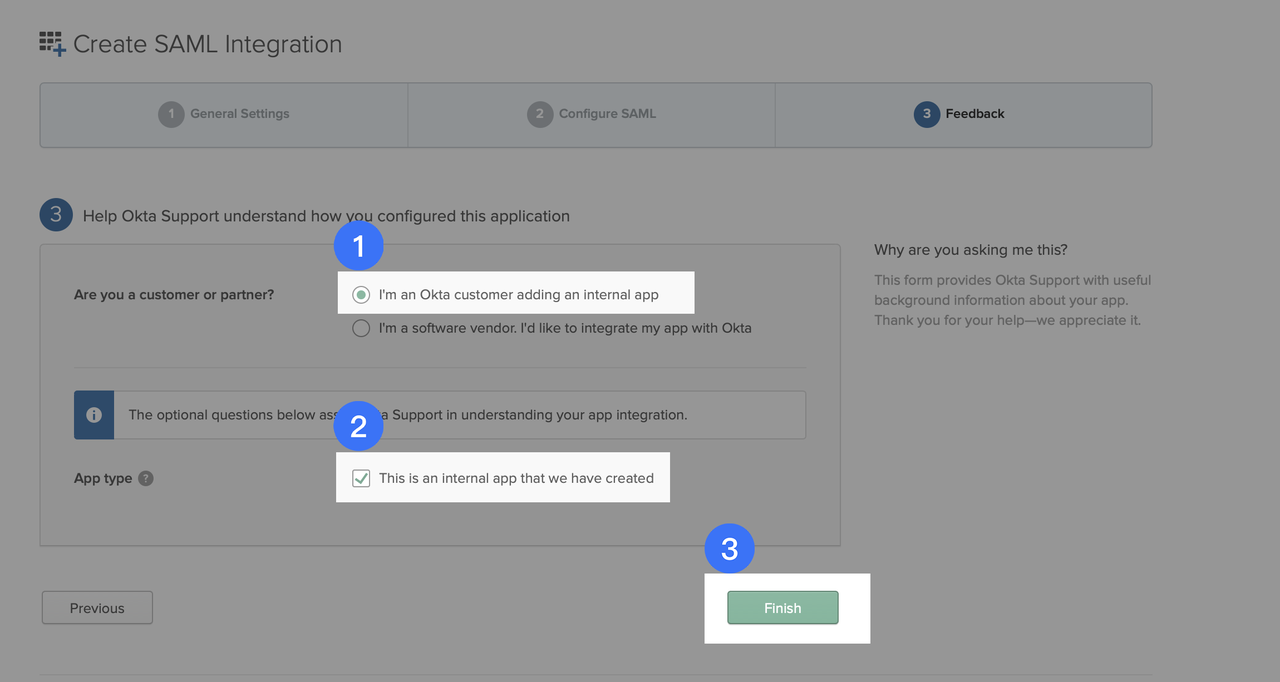Select the 'I'm a software vendor' option

coord(360,327)
